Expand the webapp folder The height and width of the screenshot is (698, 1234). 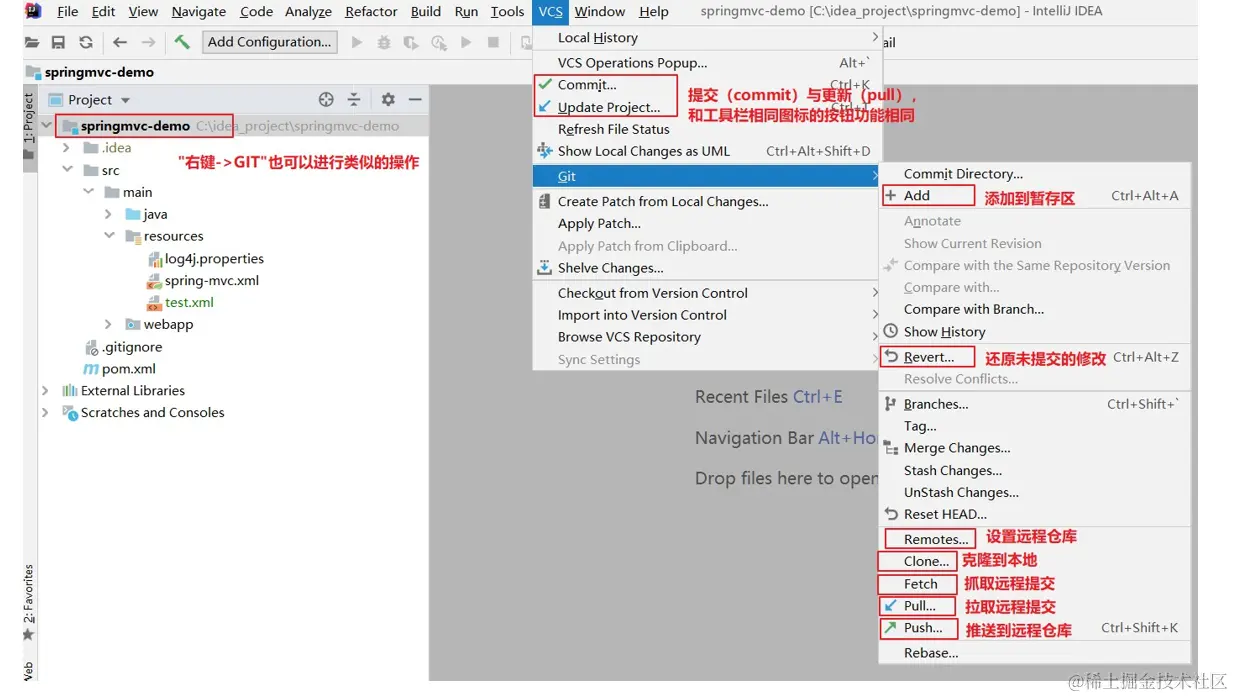[109, 324]
